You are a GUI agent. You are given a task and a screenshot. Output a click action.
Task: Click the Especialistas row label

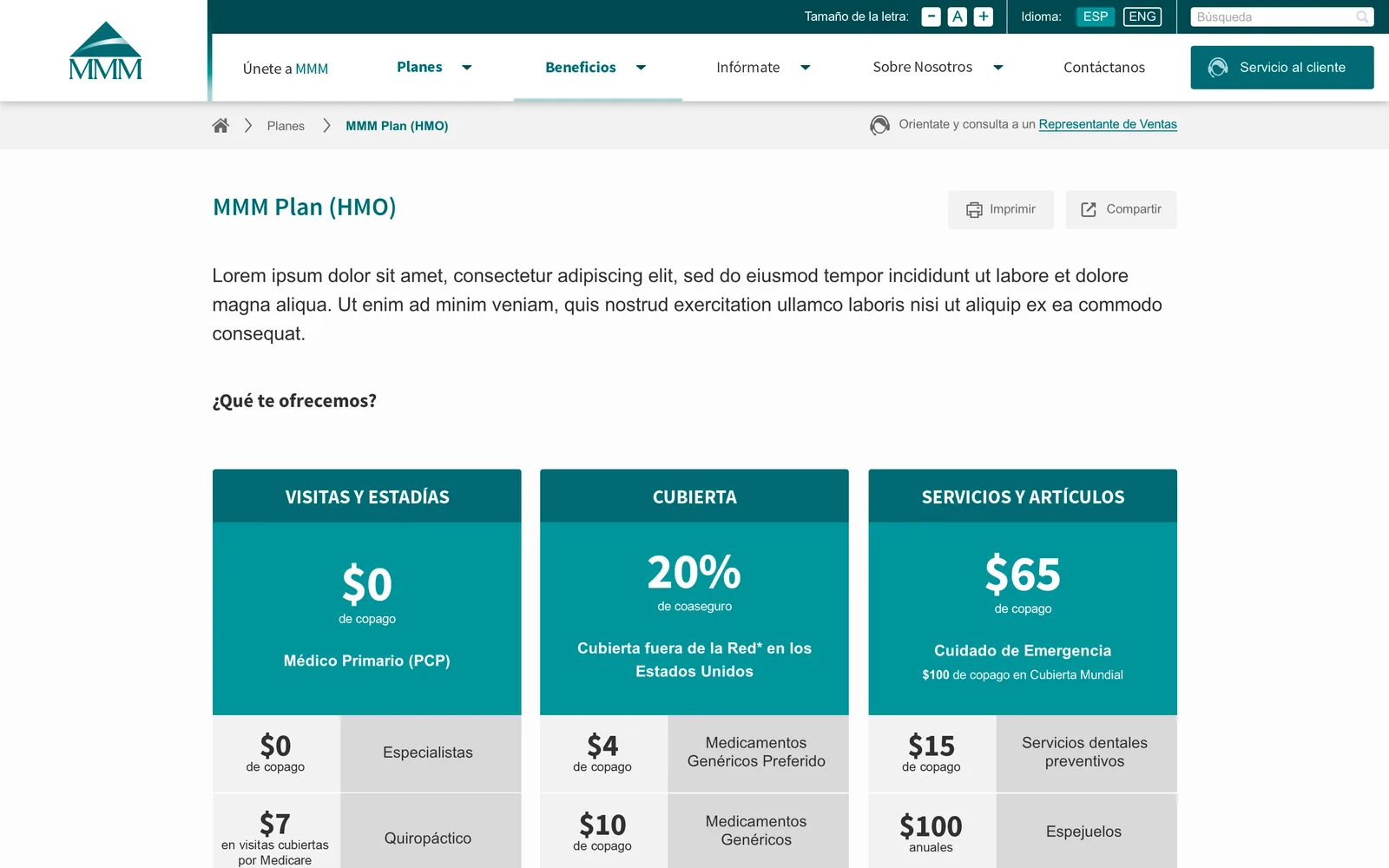coord(428,753)
